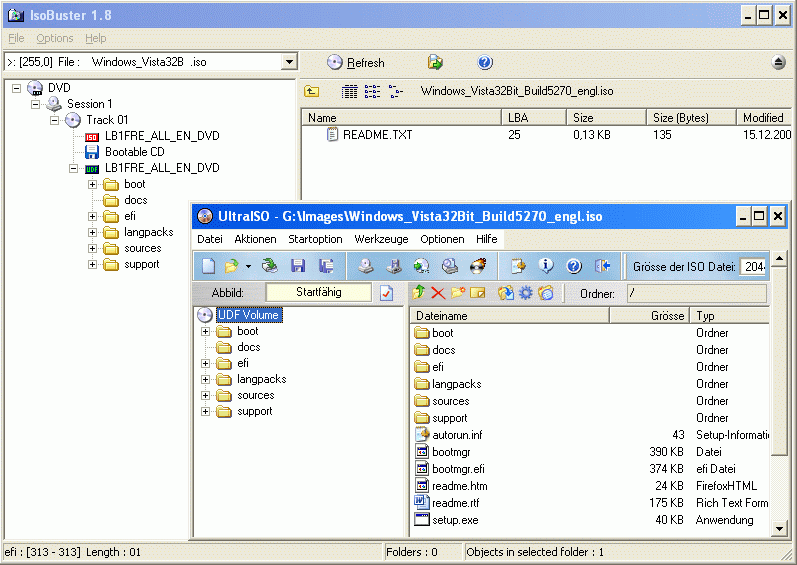Viewport: 797px width, 565px height.
Task: Click the convert image disc icon with green arrow
Action: (421, 266)
